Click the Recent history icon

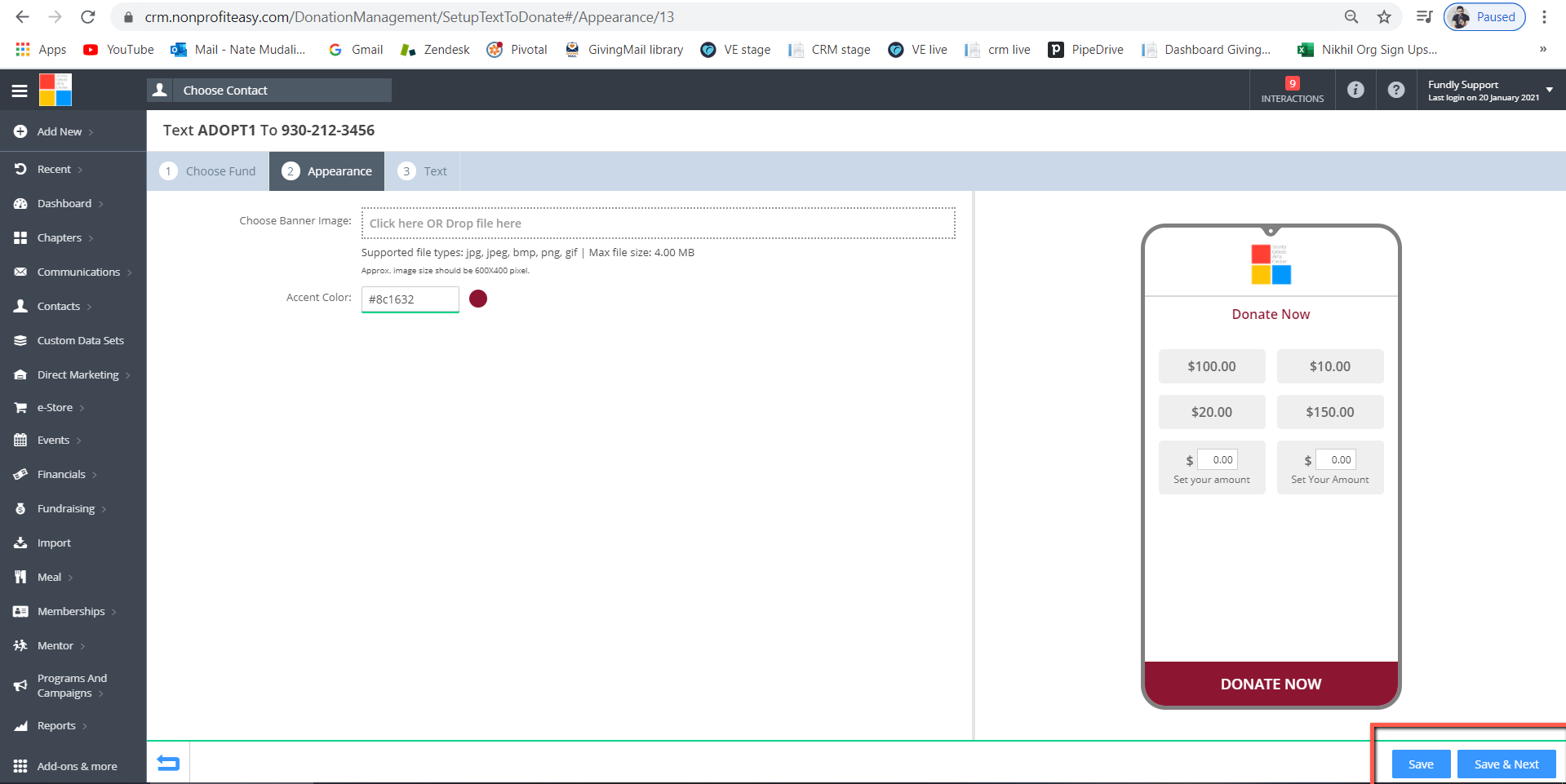coord(20,169)
